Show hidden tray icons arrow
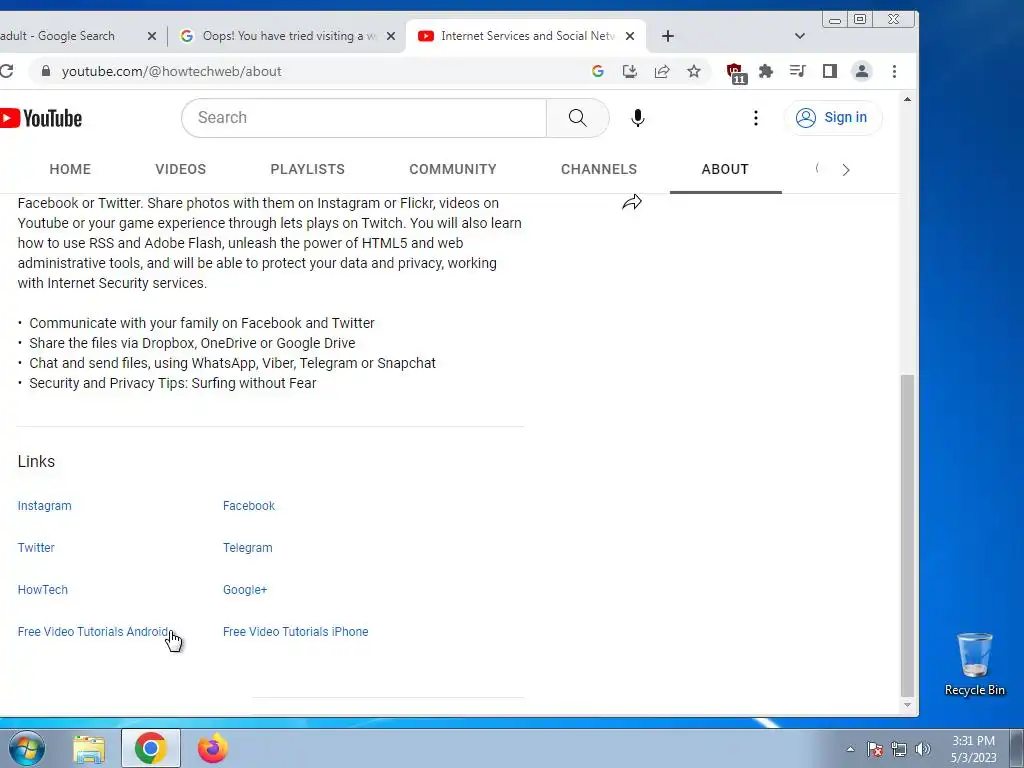1024x768 pixels. click(x=850, y=749)
